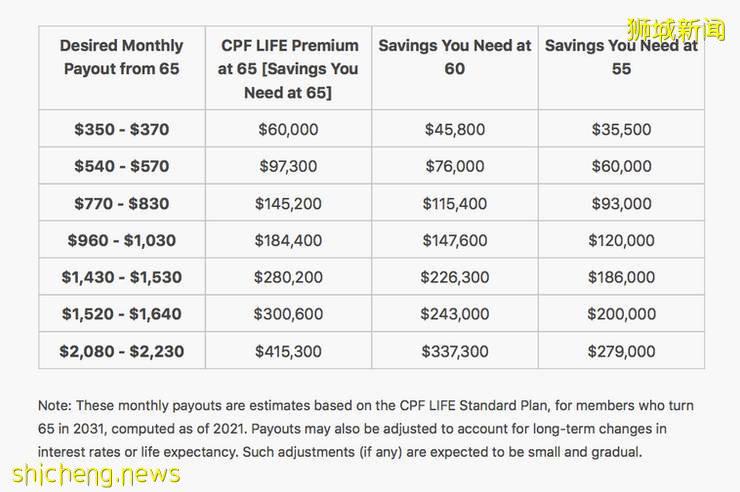Viewport: 740px width, 492px height.
Task: Select the '$770 - $830' payout cell
Action: click(x=122, y=203)
